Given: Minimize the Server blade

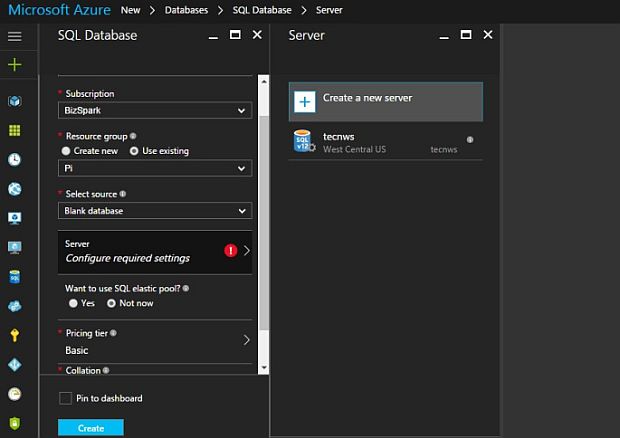Looking at the screenshot, I should coord(444,36).
